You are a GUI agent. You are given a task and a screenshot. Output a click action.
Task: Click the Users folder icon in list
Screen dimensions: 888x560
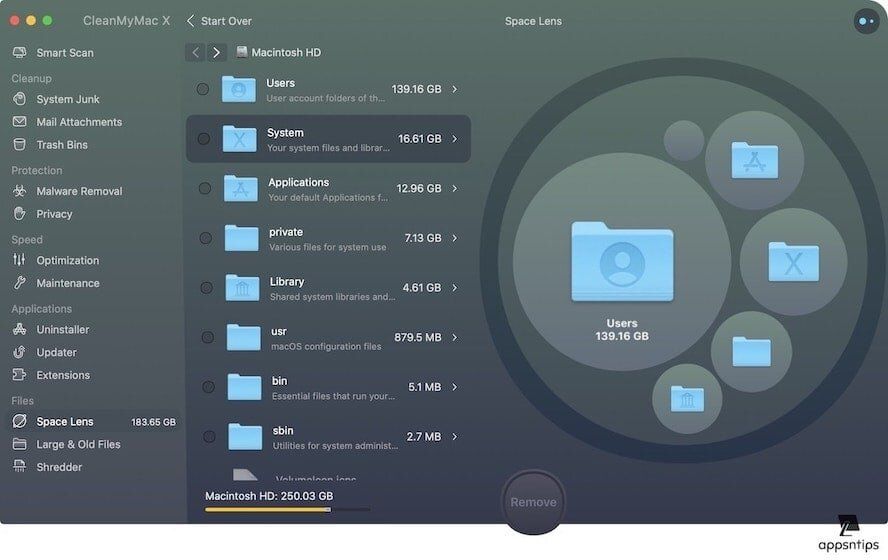coord(238,89)
